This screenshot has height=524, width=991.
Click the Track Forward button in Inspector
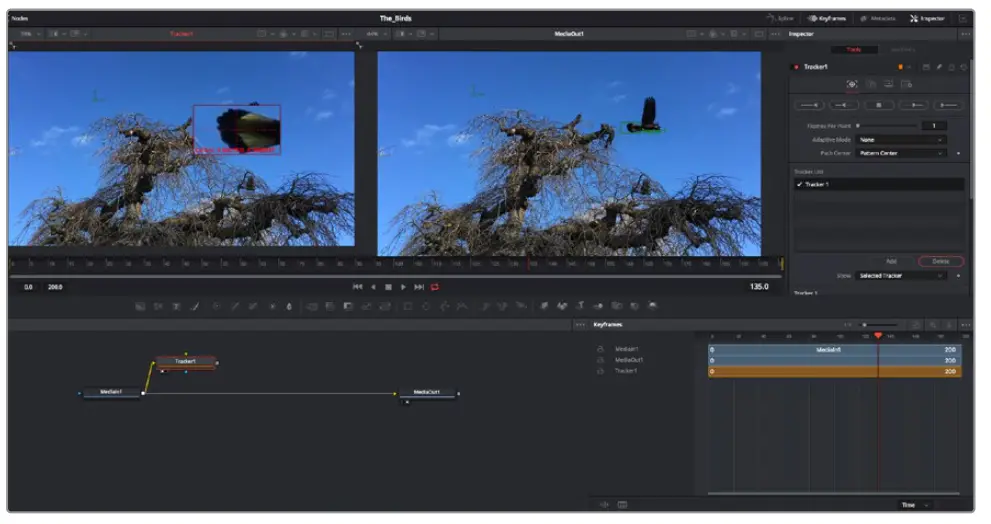912,105
